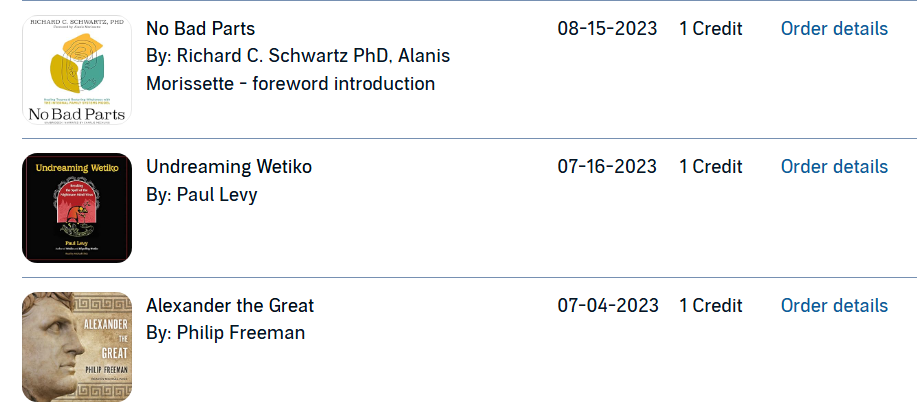Show Order details for Alexander the Great
917x411 pixels.
point(834,306)
